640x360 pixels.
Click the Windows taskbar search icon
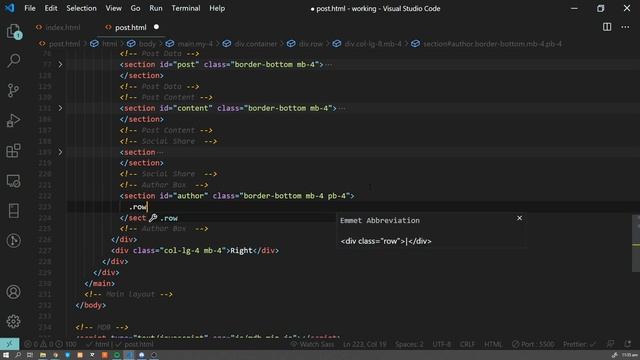18,355
